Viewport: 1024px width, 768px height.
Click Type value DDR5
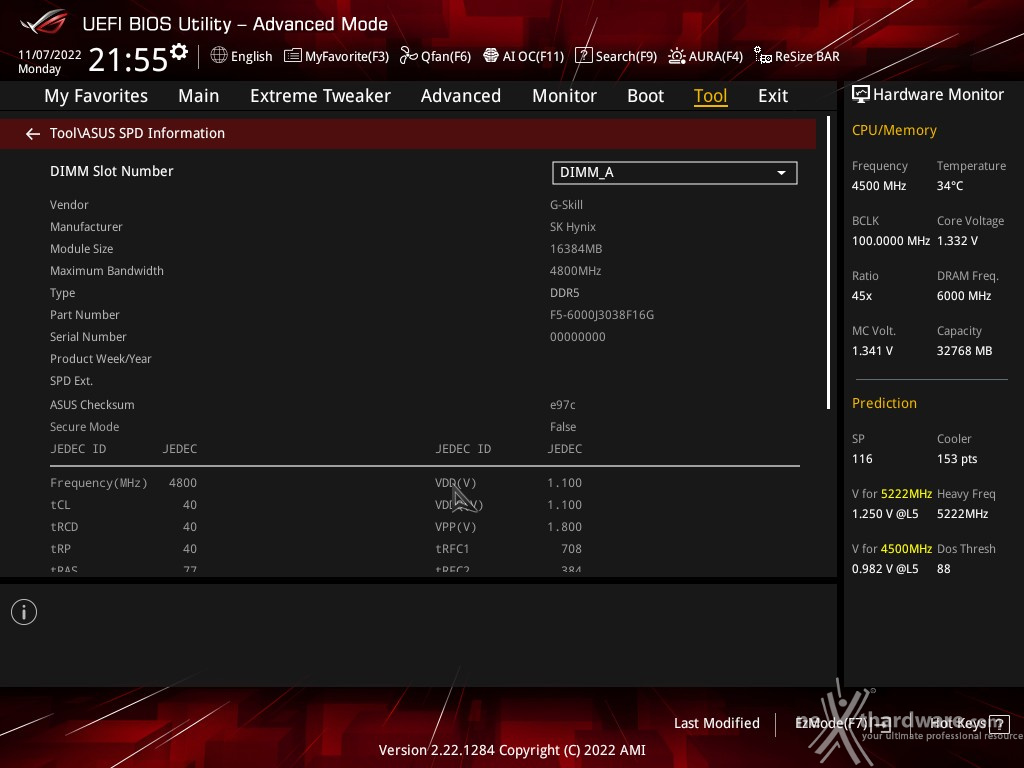point(564,293)
